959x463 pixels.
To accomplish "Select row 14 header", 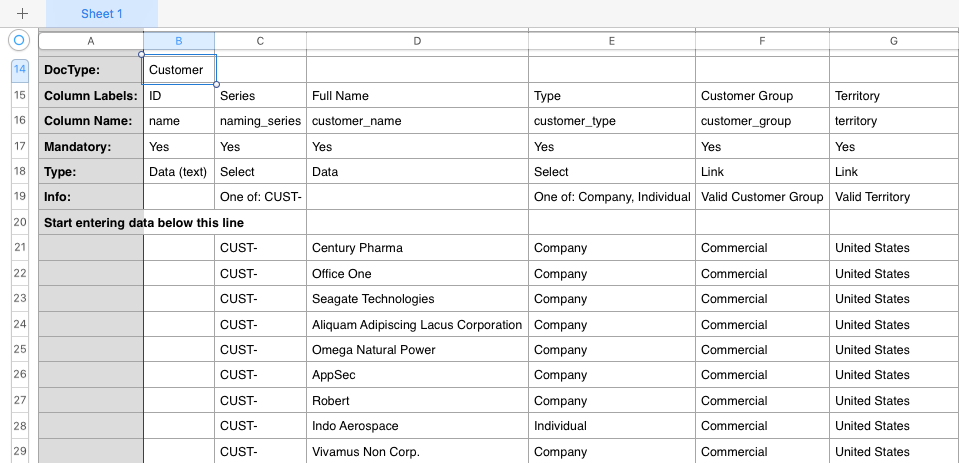I will click(20, 70).
